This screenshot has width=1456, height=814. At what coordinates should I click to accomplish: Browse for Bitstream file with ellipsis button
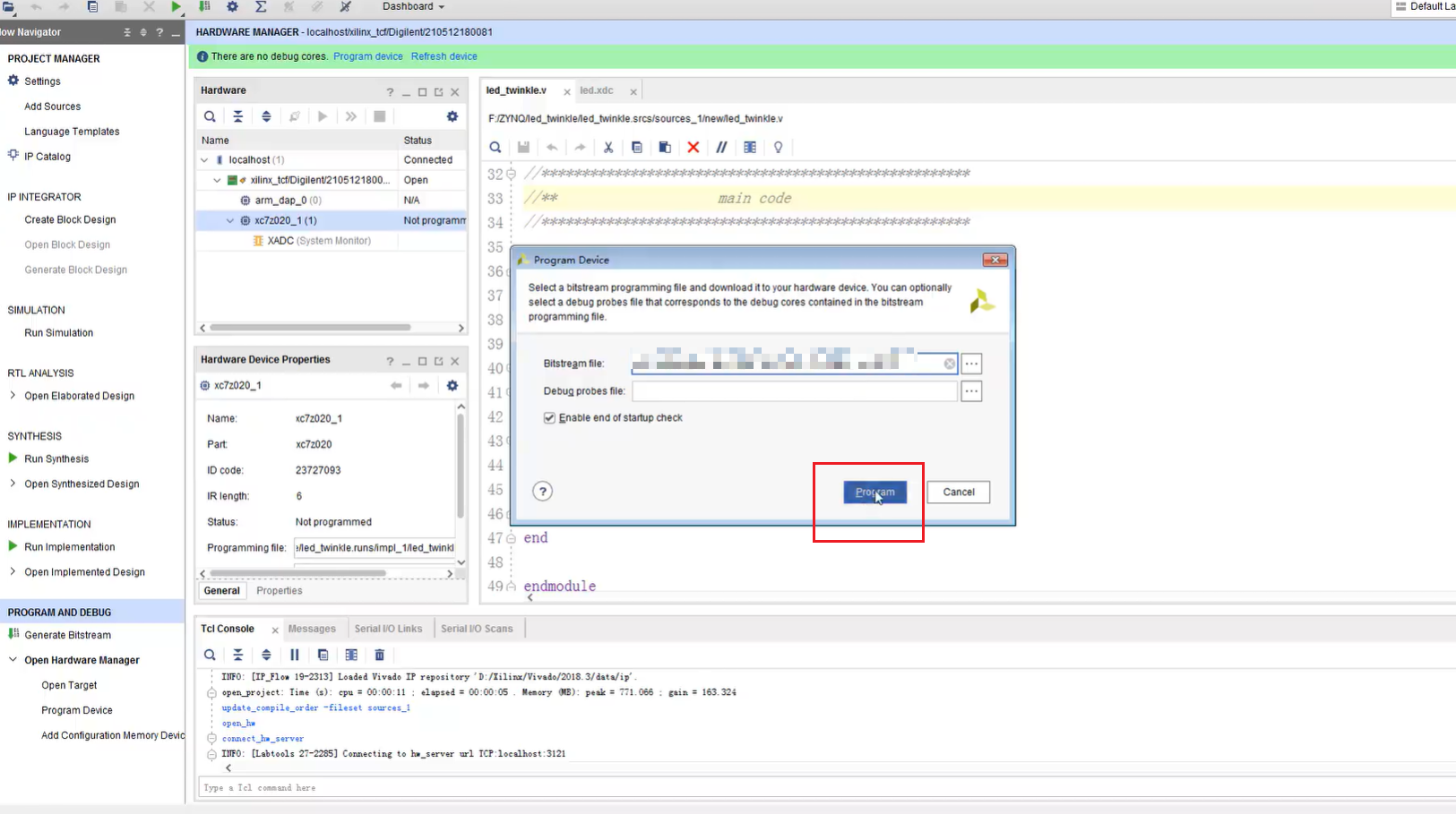[x=971, y=364]
